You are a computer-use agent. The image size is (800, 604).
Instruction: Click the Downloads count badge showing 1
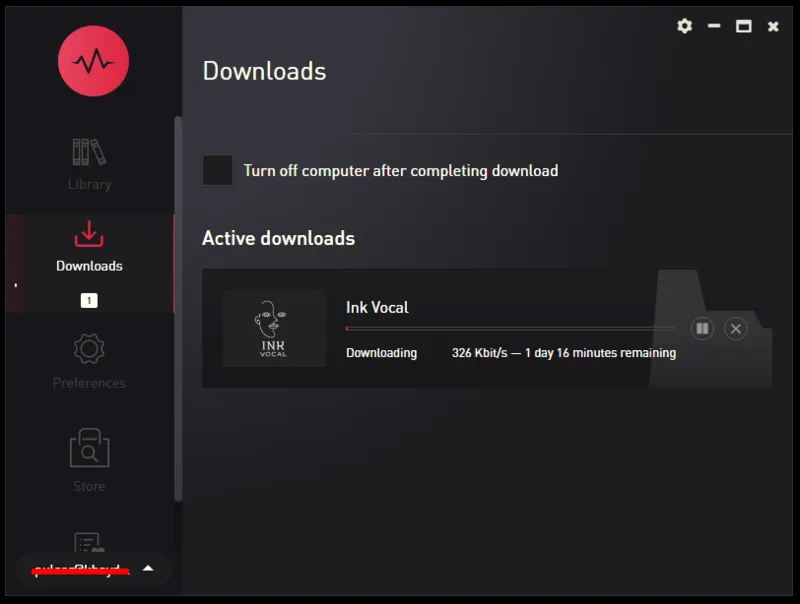tap(89, 300)
